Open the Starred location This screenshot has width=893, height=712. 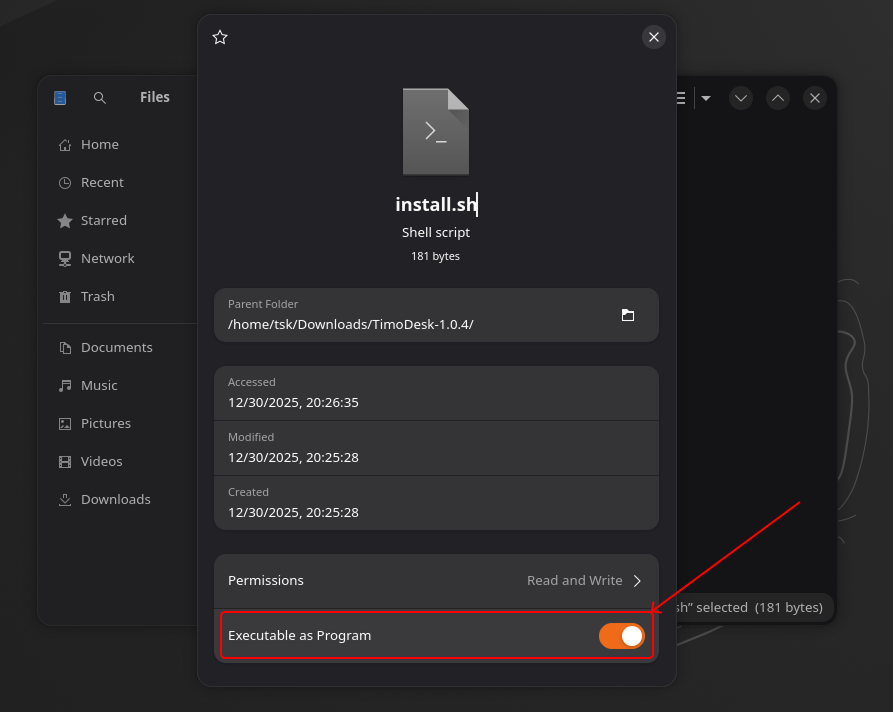click(104, 220)
